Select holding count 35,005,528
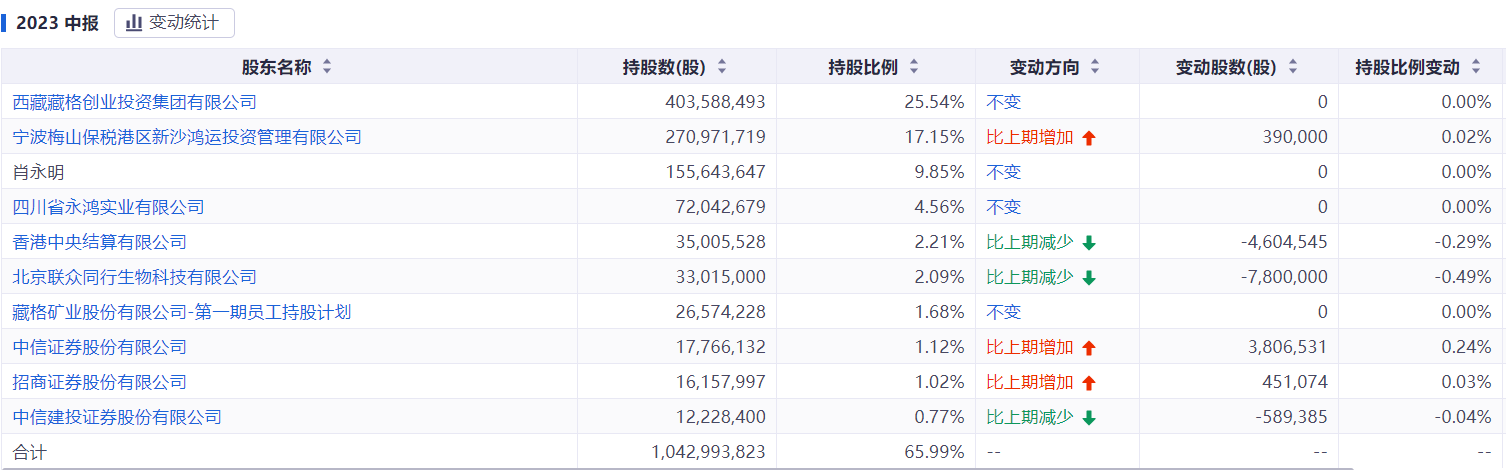 point(720,242)
